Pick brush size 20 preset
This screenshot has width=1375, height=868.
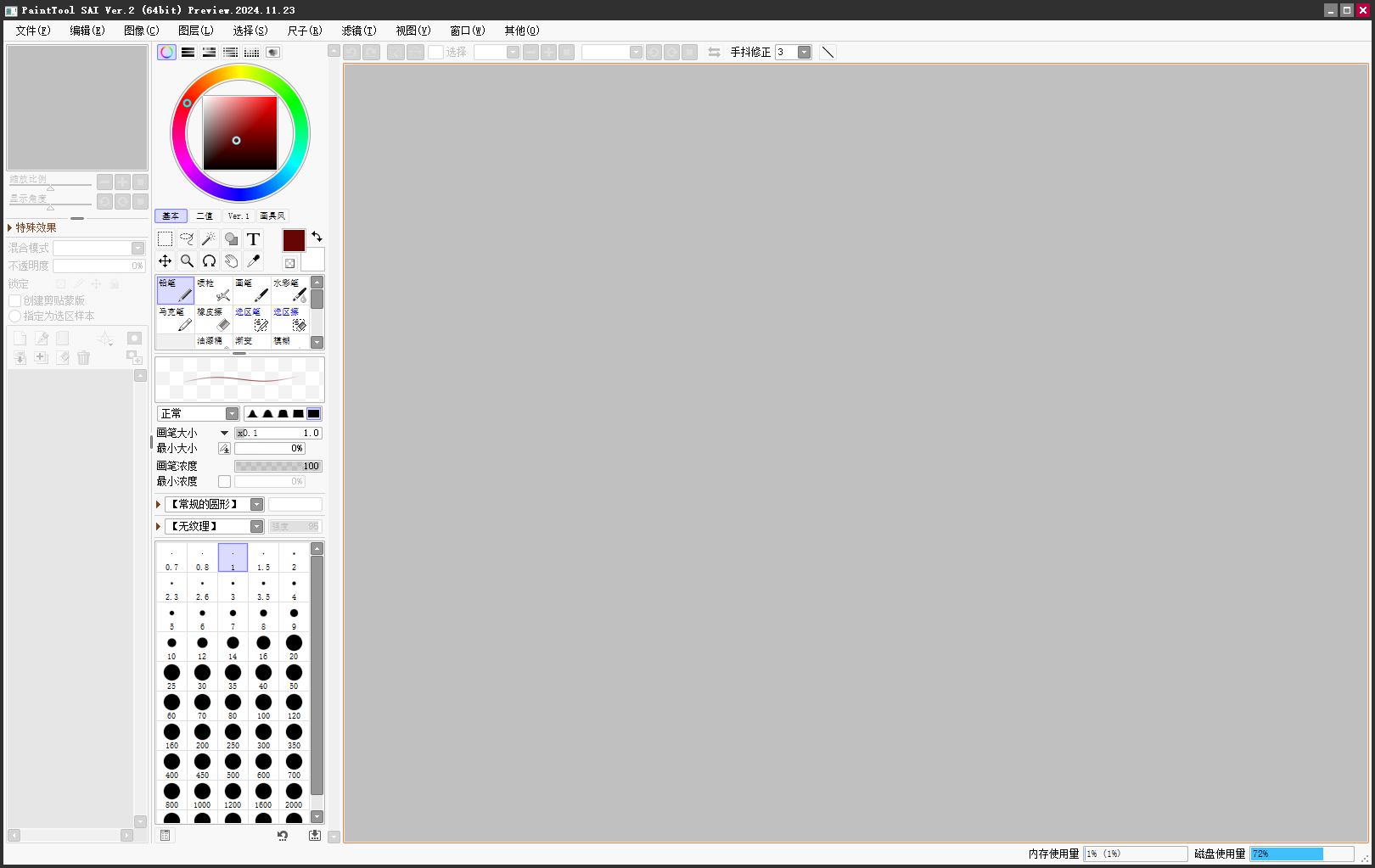pyautogui.click(x=294, y=647)
